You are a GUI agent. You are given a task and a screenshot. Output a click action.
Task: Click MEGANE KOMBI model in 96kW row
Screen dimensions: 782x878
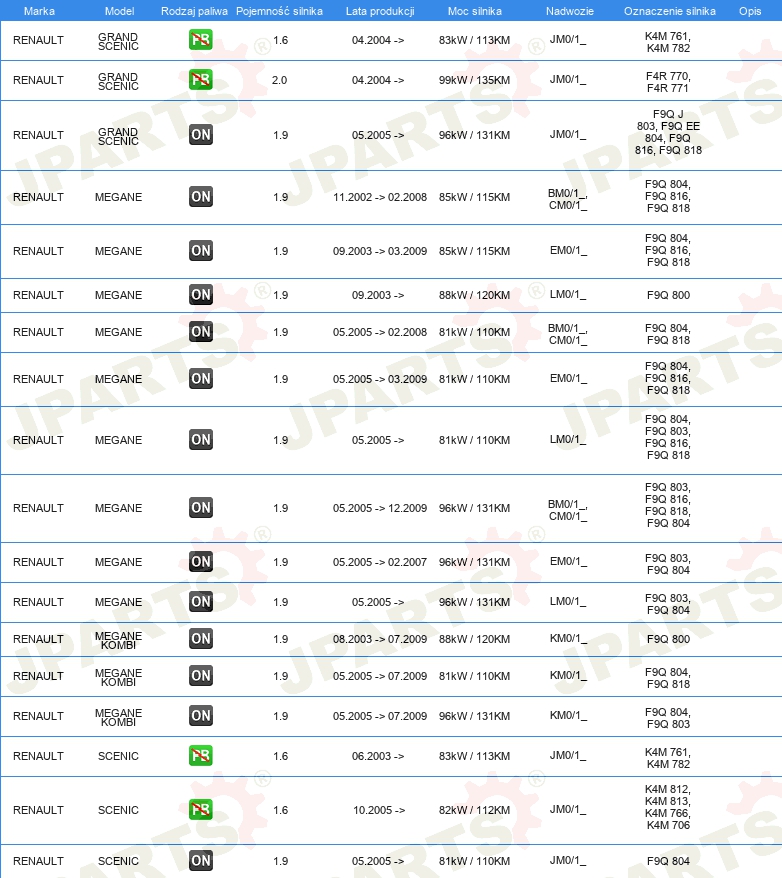click(118, 717)
